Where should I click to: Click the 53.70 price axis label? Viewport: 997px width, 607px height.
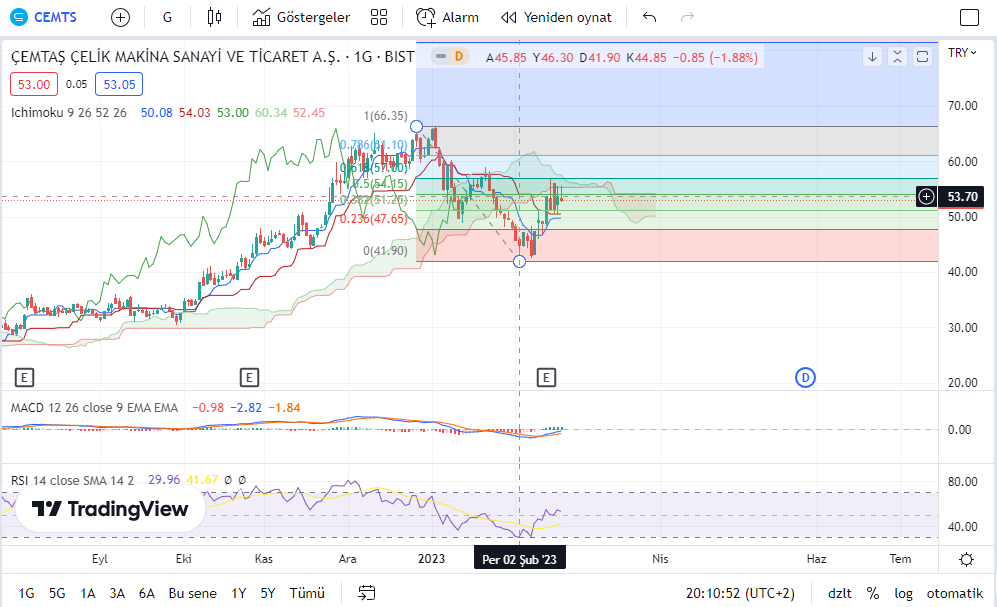tap(962, 197)
